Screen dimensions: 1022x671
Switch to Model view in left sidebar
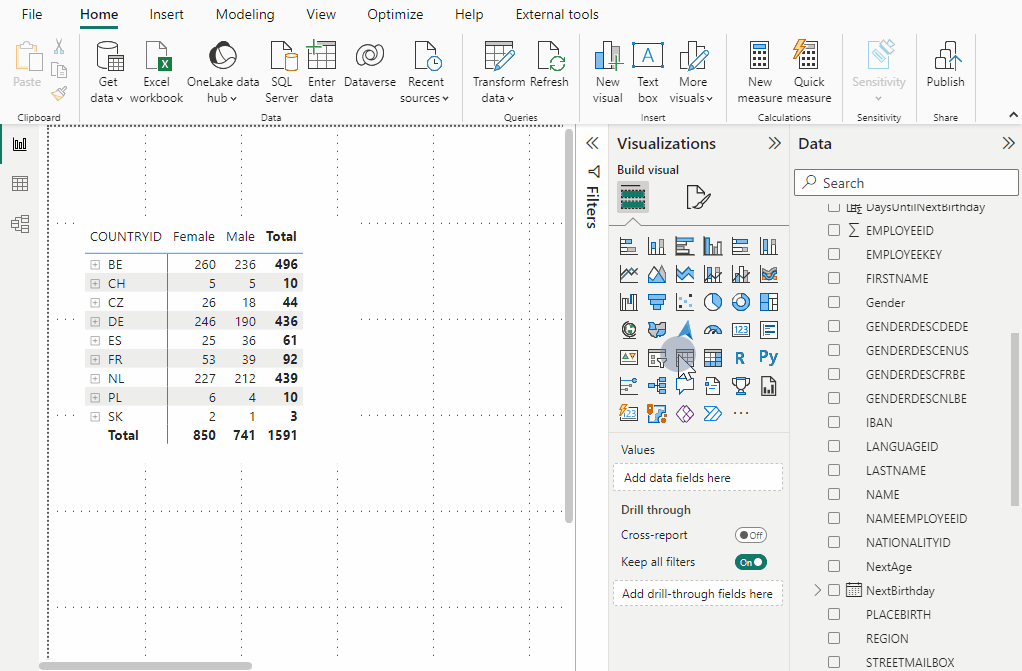[x=20, y=224]
